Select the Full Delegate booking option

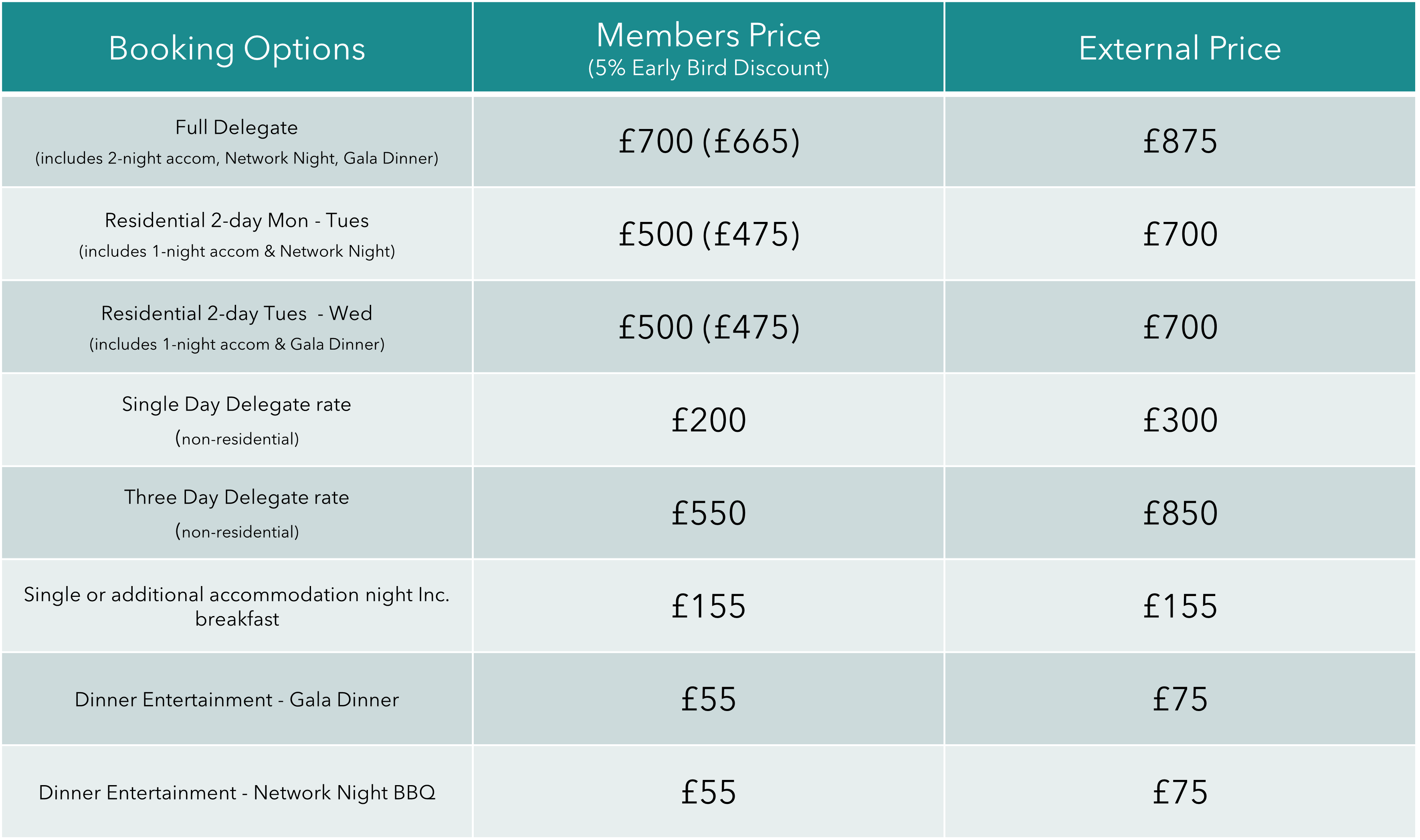coord(236,141)
